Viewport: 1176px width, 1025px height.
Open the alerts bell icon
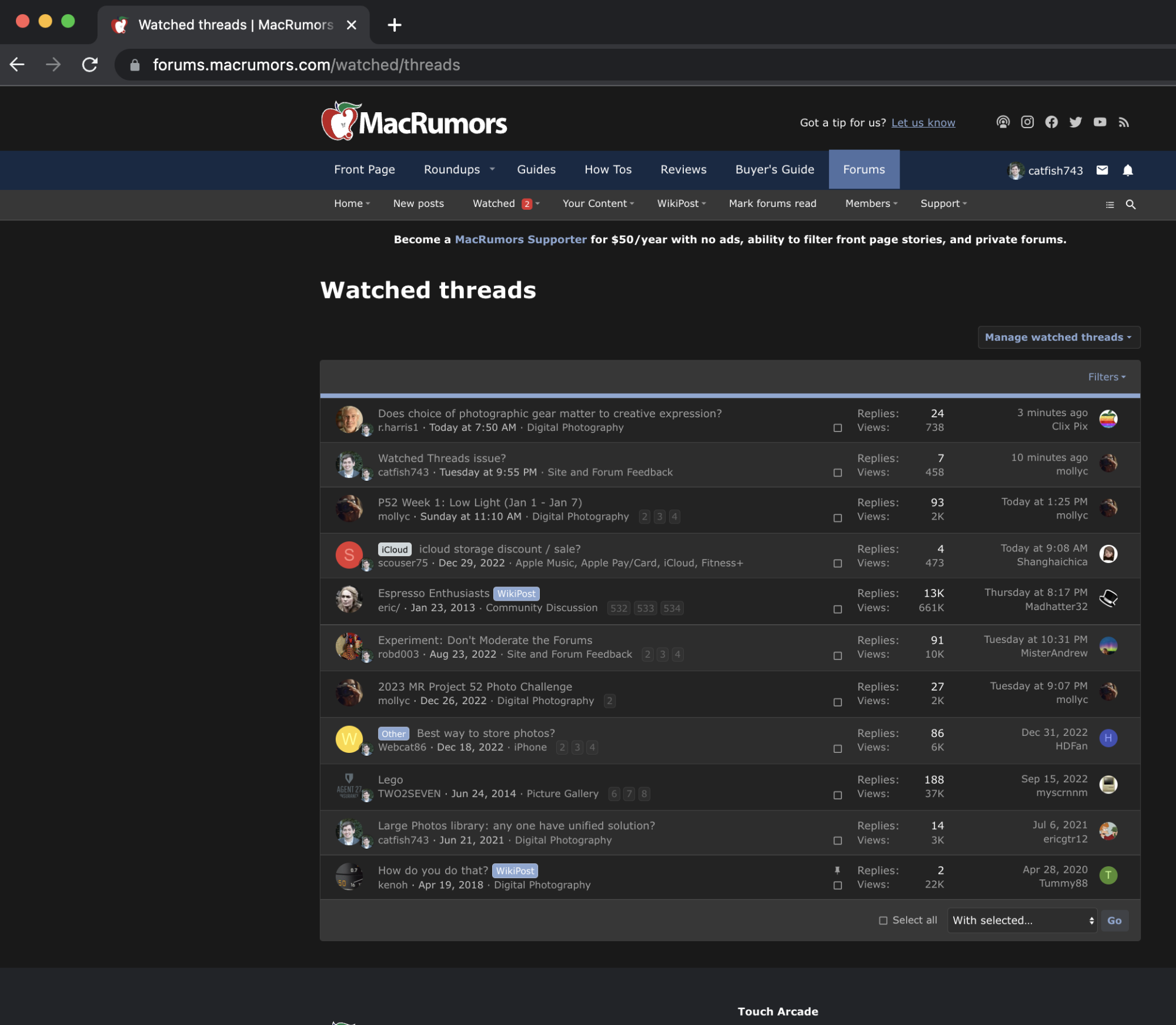1128,170
